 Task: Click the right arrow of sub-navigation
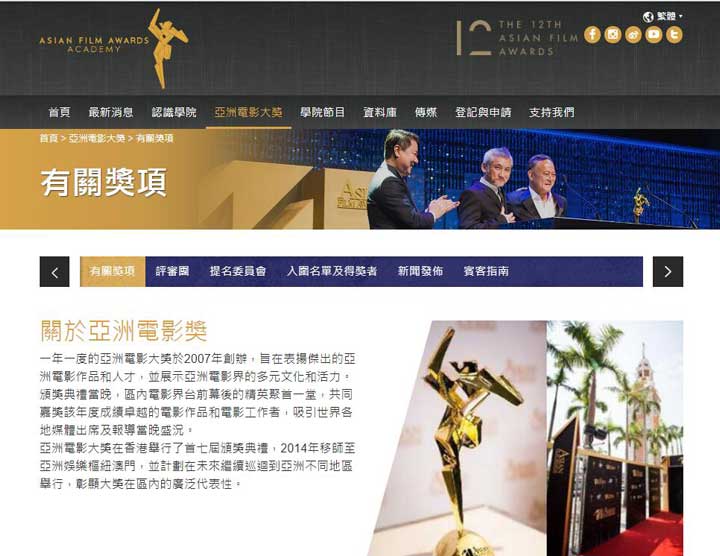(x=668, y=271)
